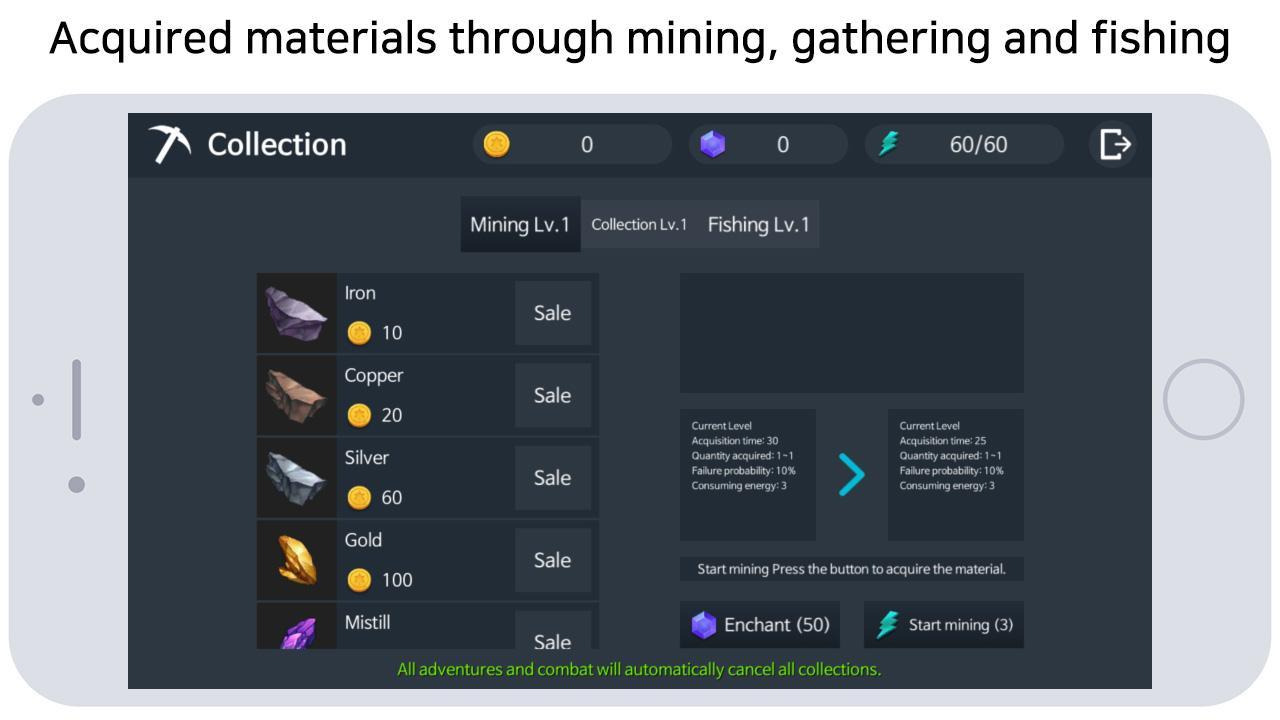The width and height of the screenshot is (1280, 720).
Task: Click the blue level-up chevron arrow
Action: pyautogui.click(x=851, y=475)
